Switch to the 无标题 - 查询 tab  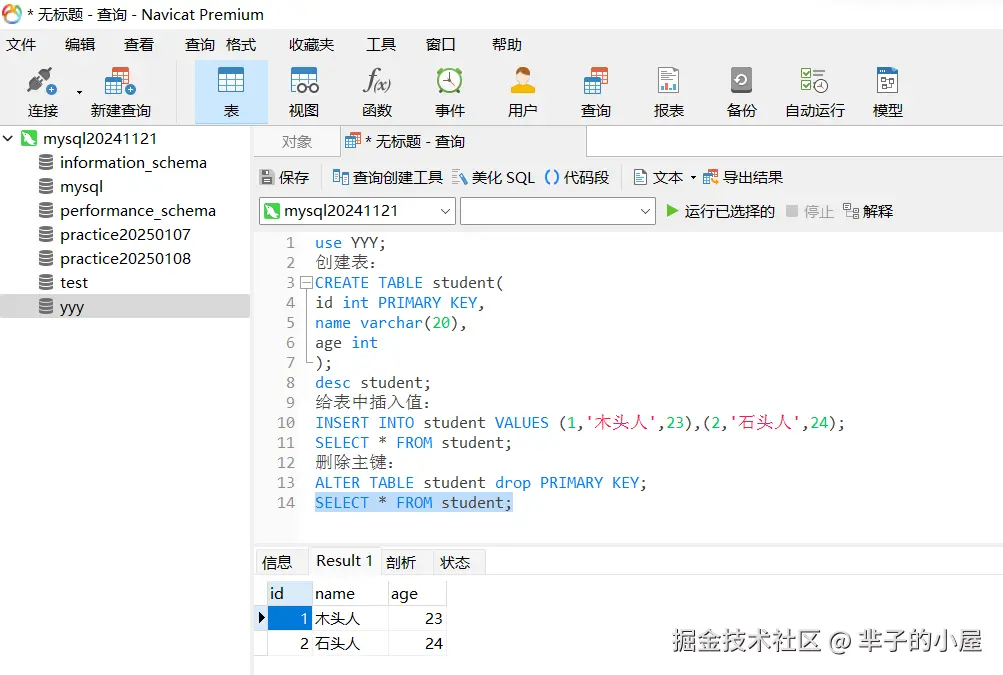point(463,141)
